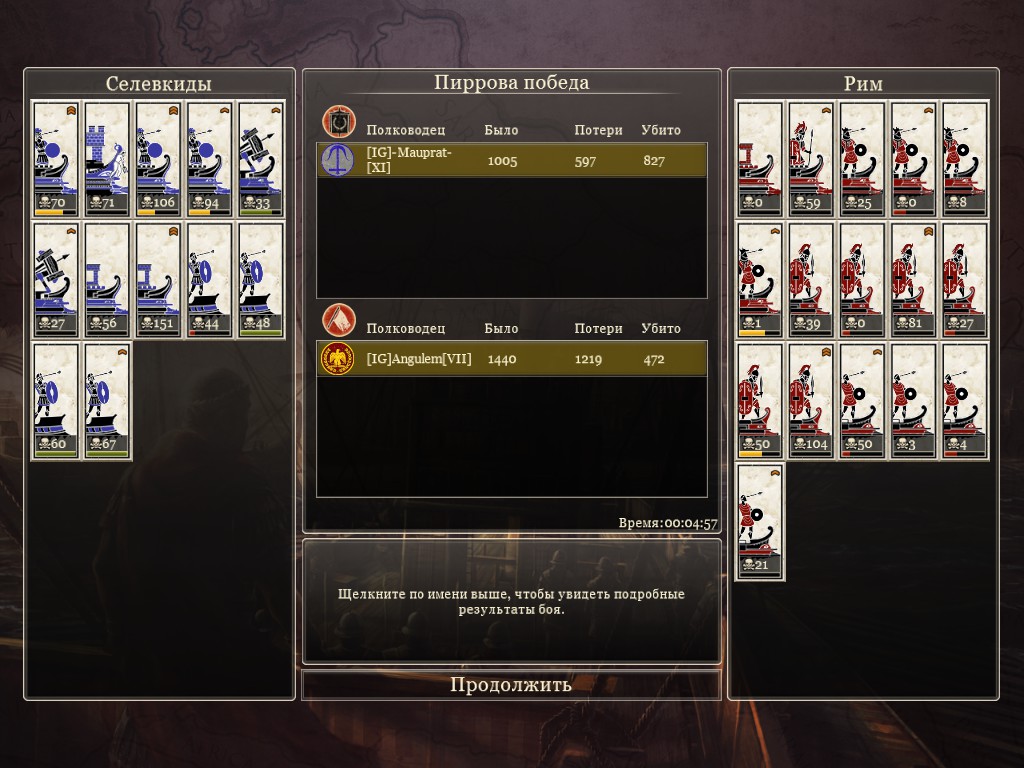
Task: Click the Время battle timer text
Action: pos(667,523)
